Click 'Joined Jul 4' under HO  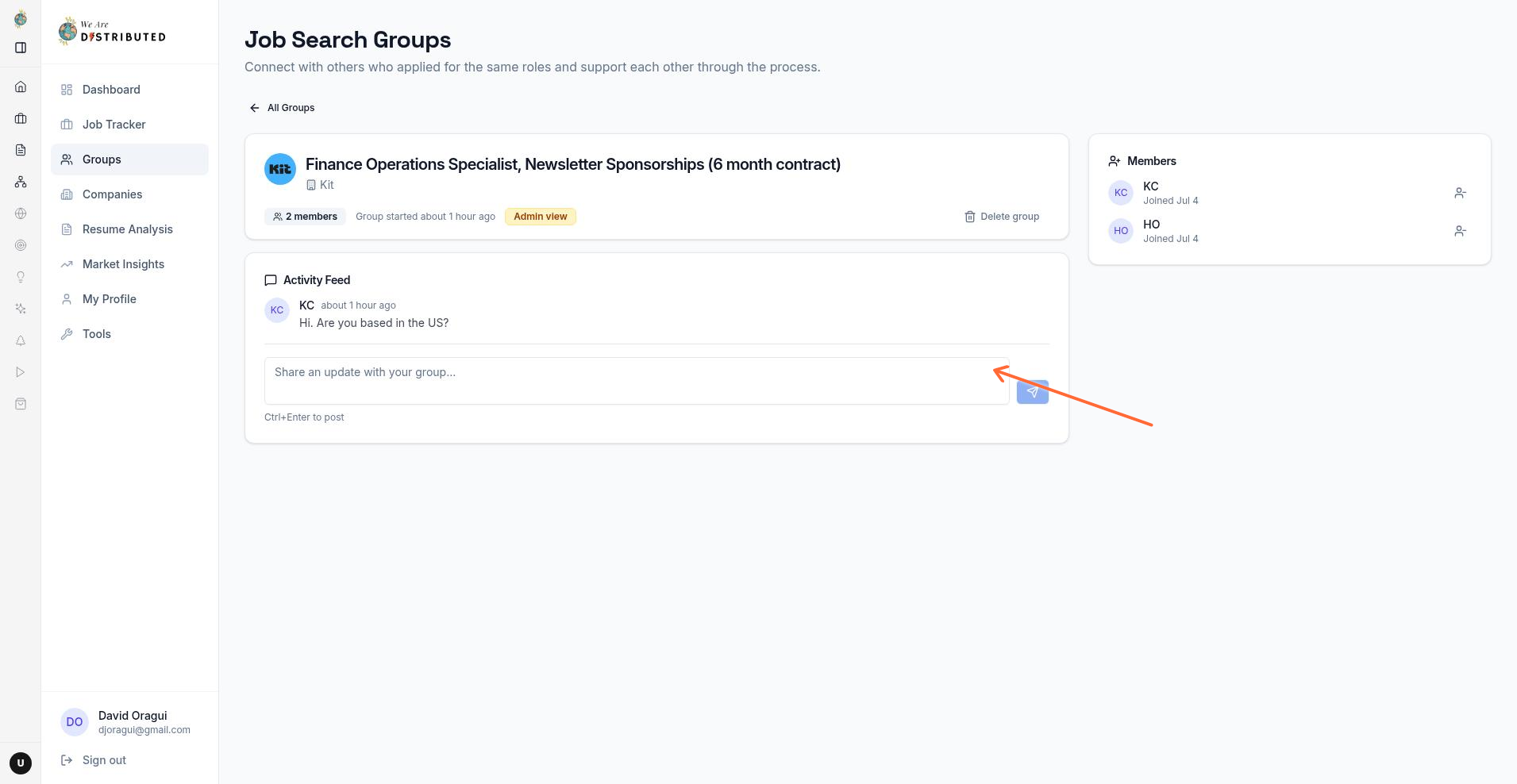pos(1171,239)
